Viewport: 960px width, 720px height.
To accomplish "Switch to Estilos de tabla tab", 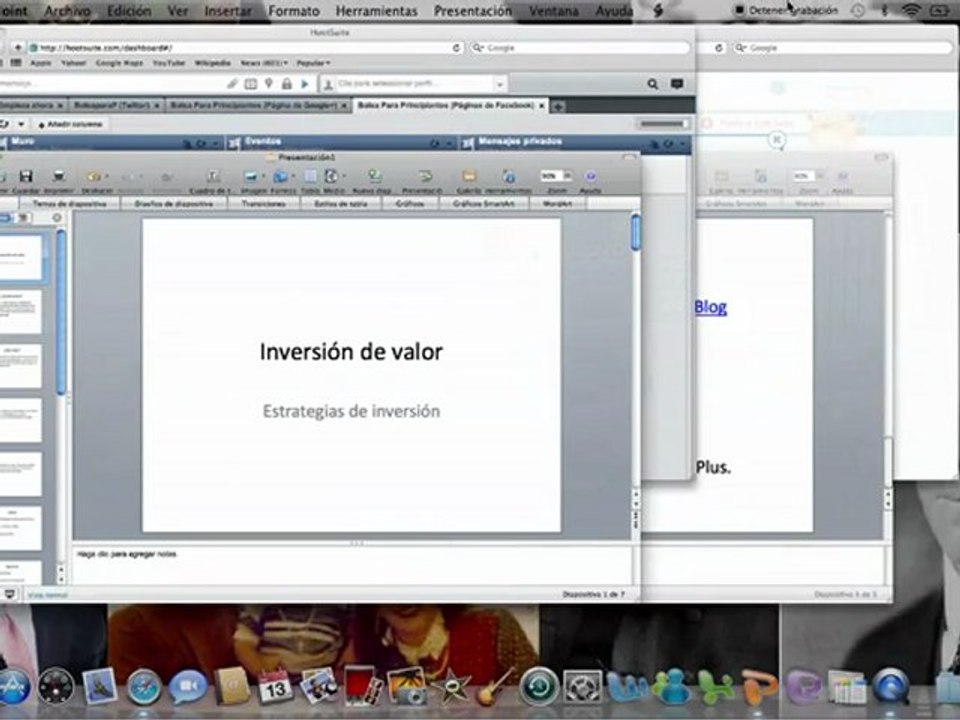I will [x=340, y=203].
